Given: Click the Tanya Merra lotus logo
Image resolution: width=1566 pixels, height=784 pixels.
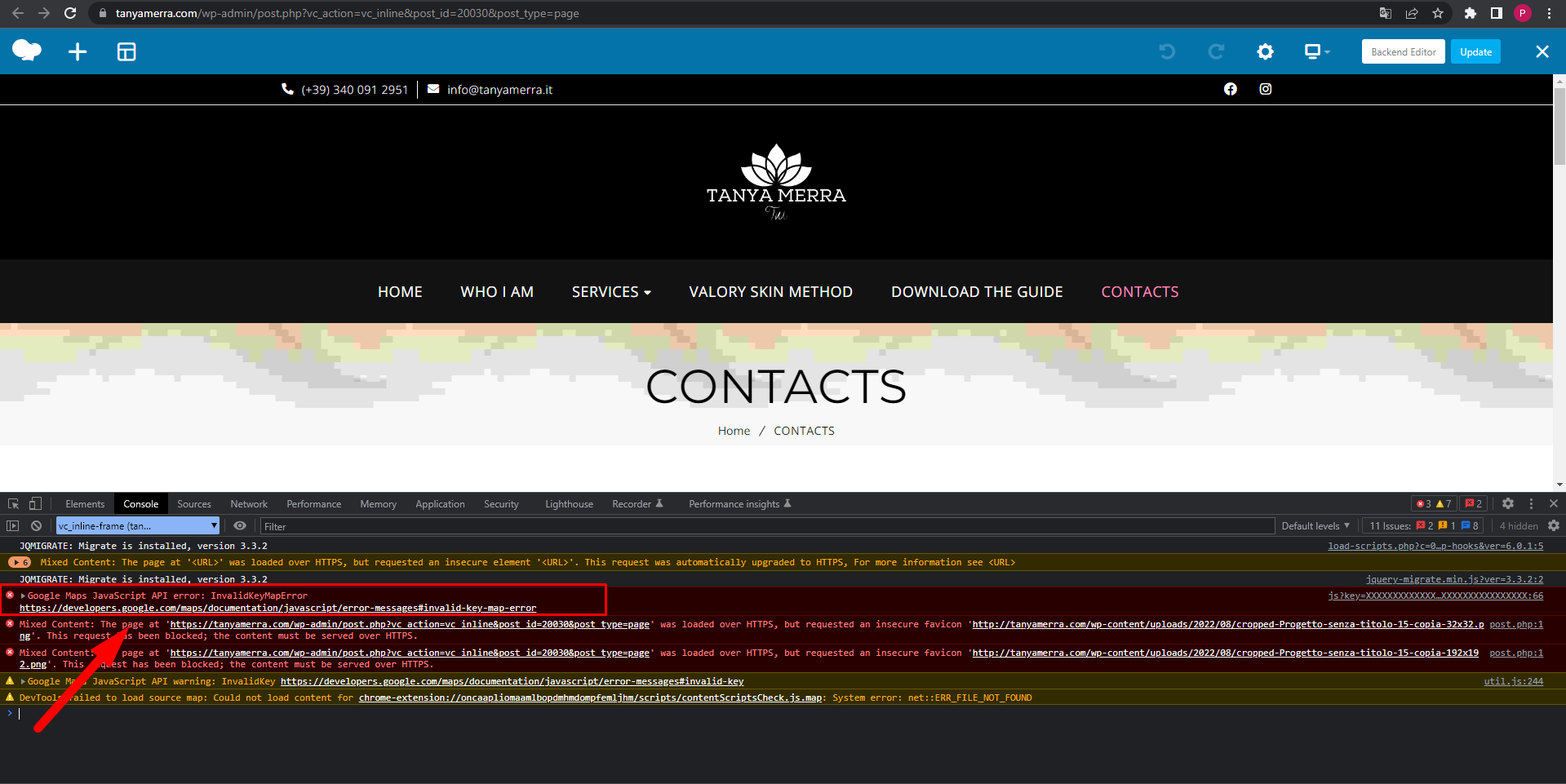Looking at the screenshot, I should click(x=776, y=182).
